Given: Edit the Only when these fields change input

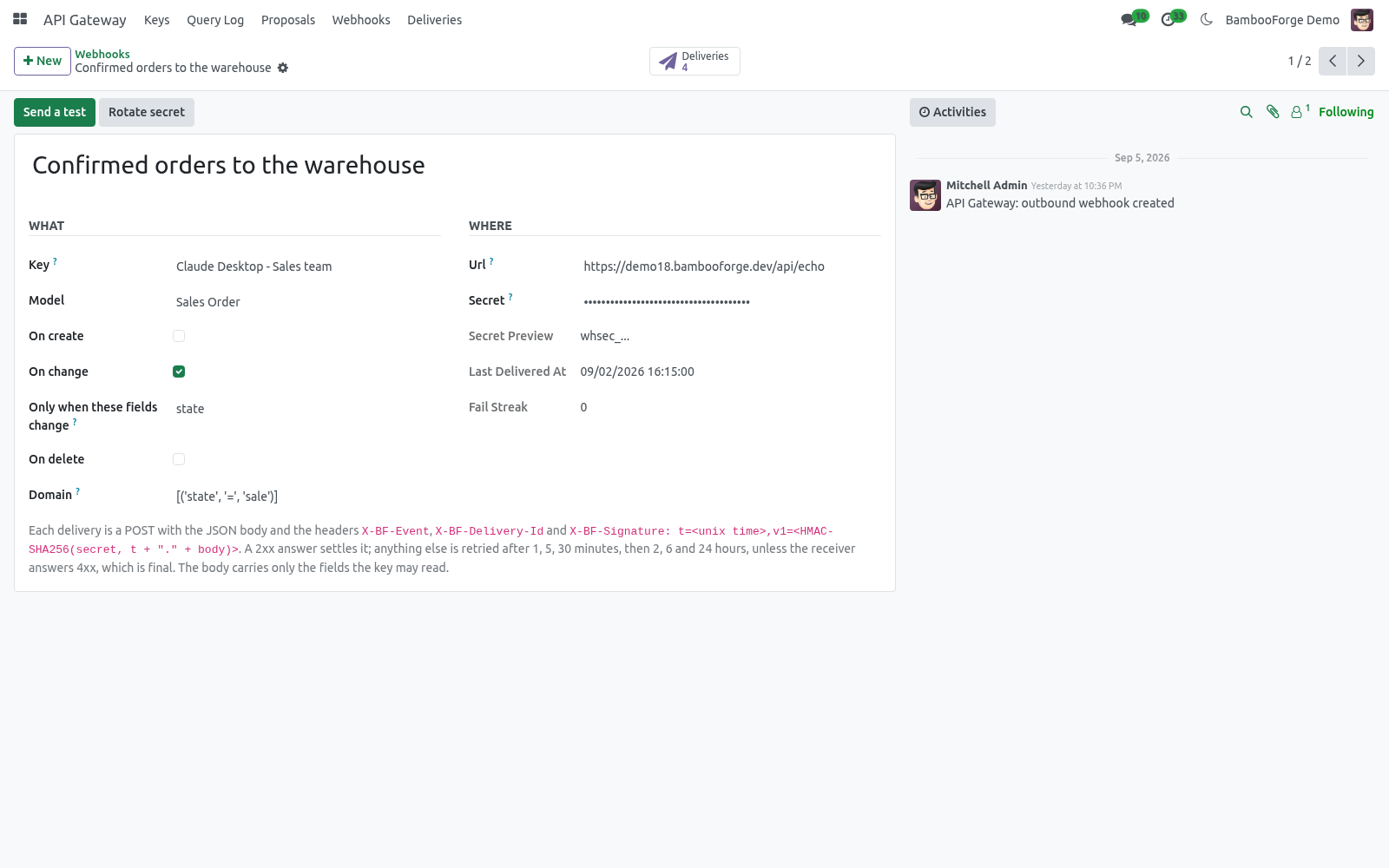Looking at the screenshot, I should [307, 409].
